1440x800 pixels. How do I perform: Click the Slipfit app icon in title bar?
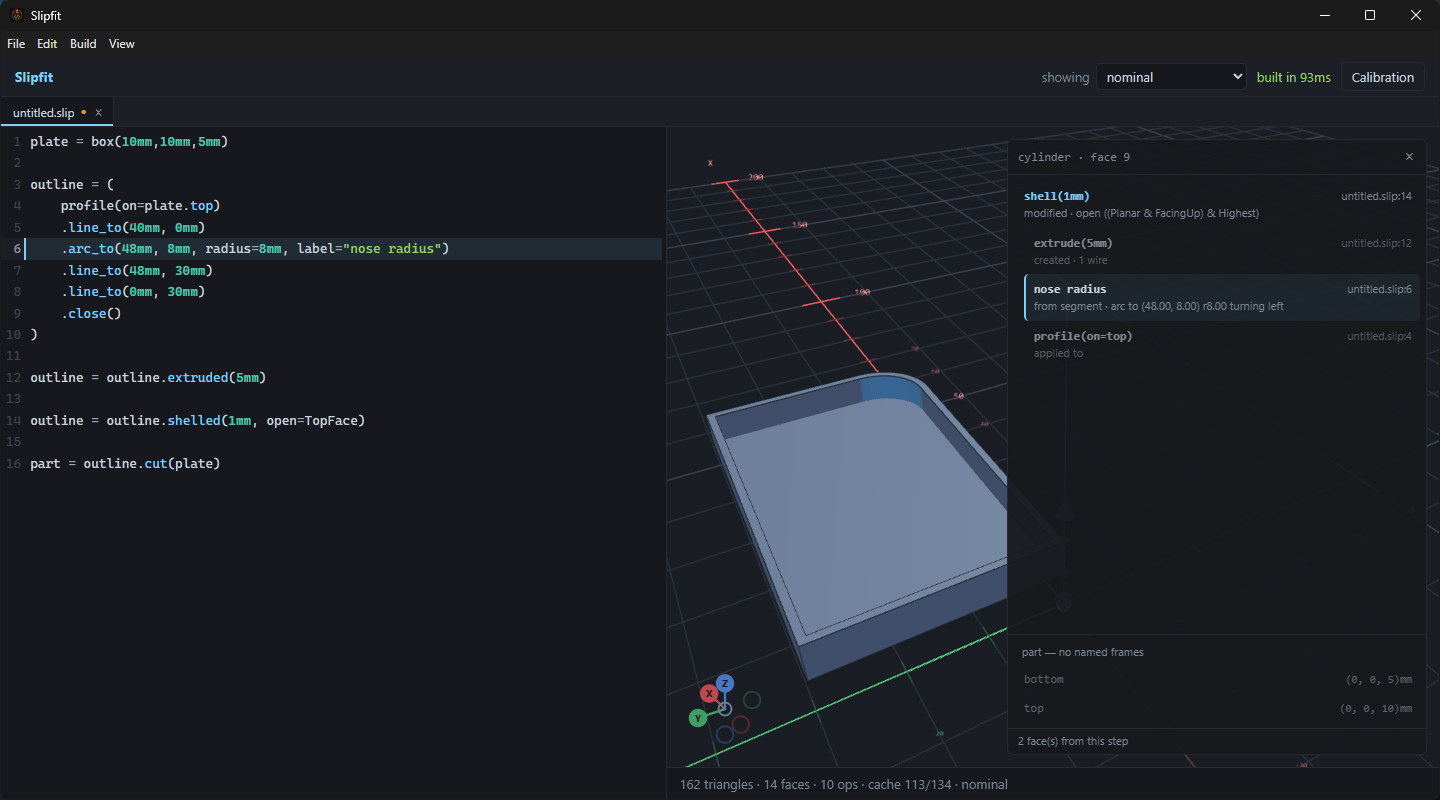tap(16, 15)
